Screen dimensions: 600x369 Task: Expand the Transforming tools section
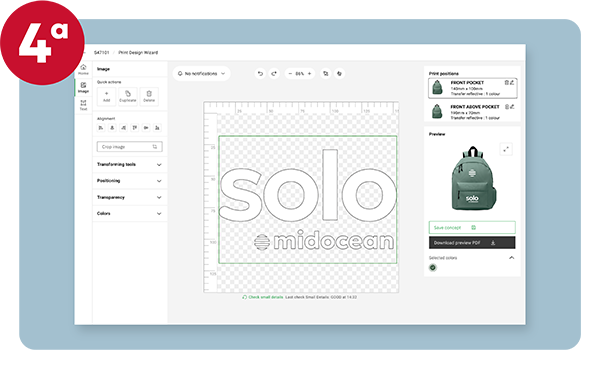click(129, 164)
